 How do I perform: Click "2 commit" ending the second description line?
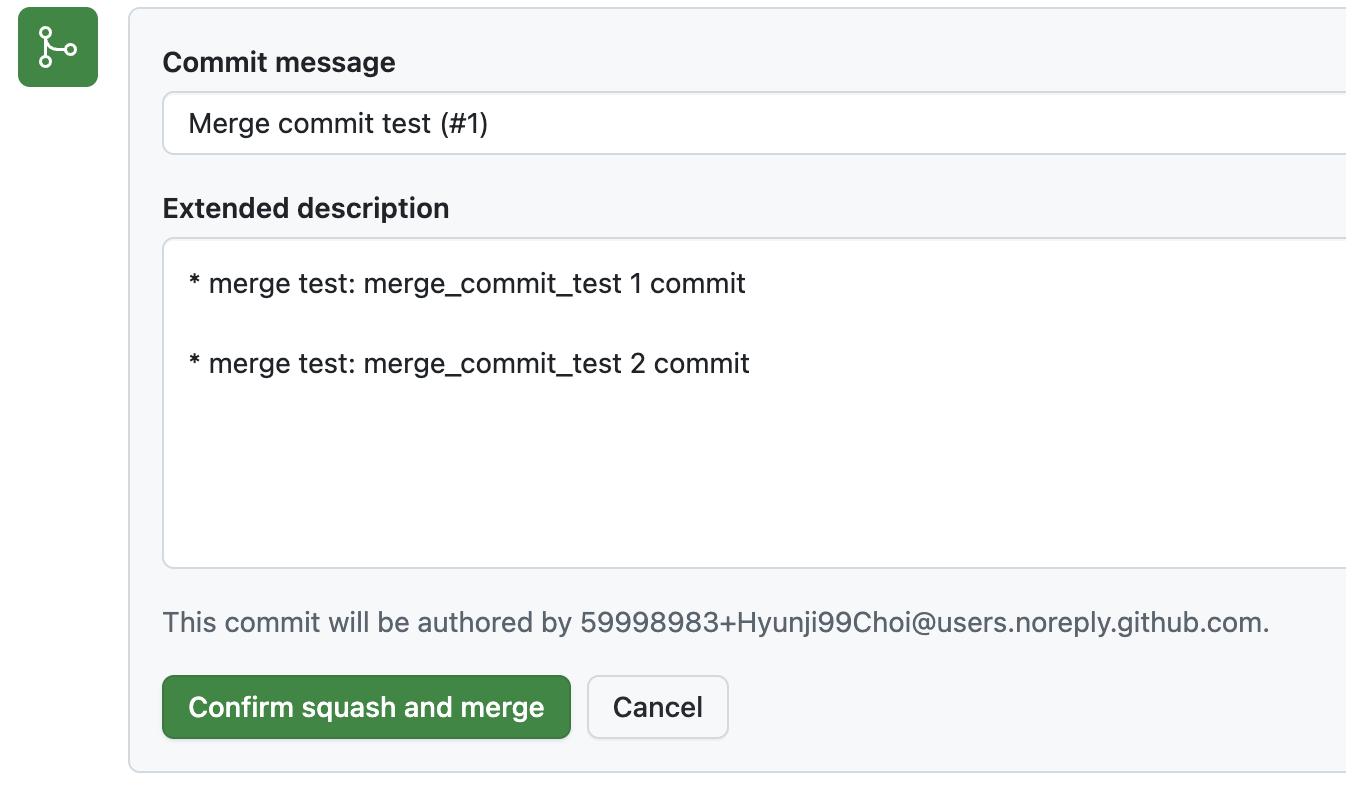(690, 364)
